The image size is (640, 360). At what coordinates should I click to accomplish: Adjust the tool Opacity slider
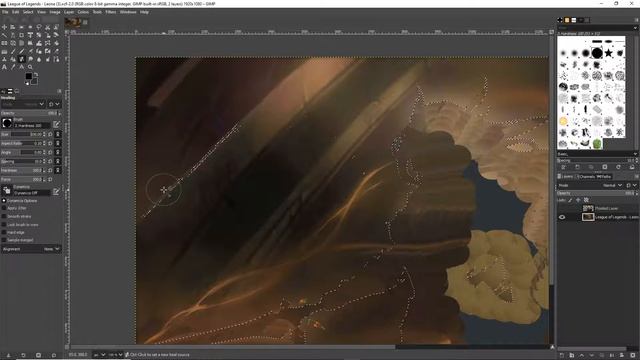tap(30, 113)
